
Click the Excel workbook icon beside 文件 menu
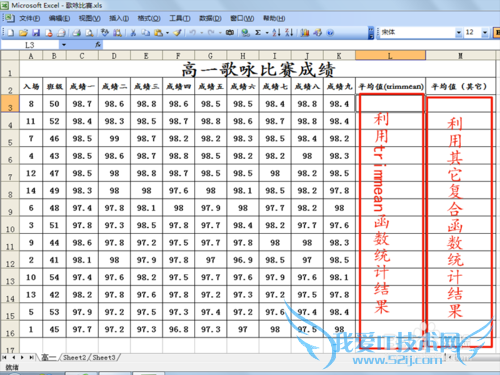coord(9,18)
